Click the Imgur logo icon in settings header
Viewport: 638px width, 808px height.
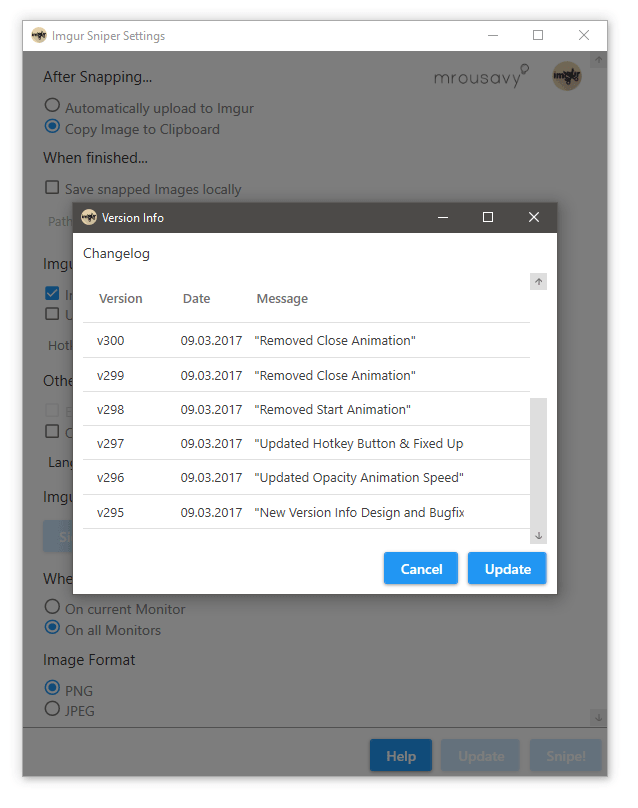(567, 76)
